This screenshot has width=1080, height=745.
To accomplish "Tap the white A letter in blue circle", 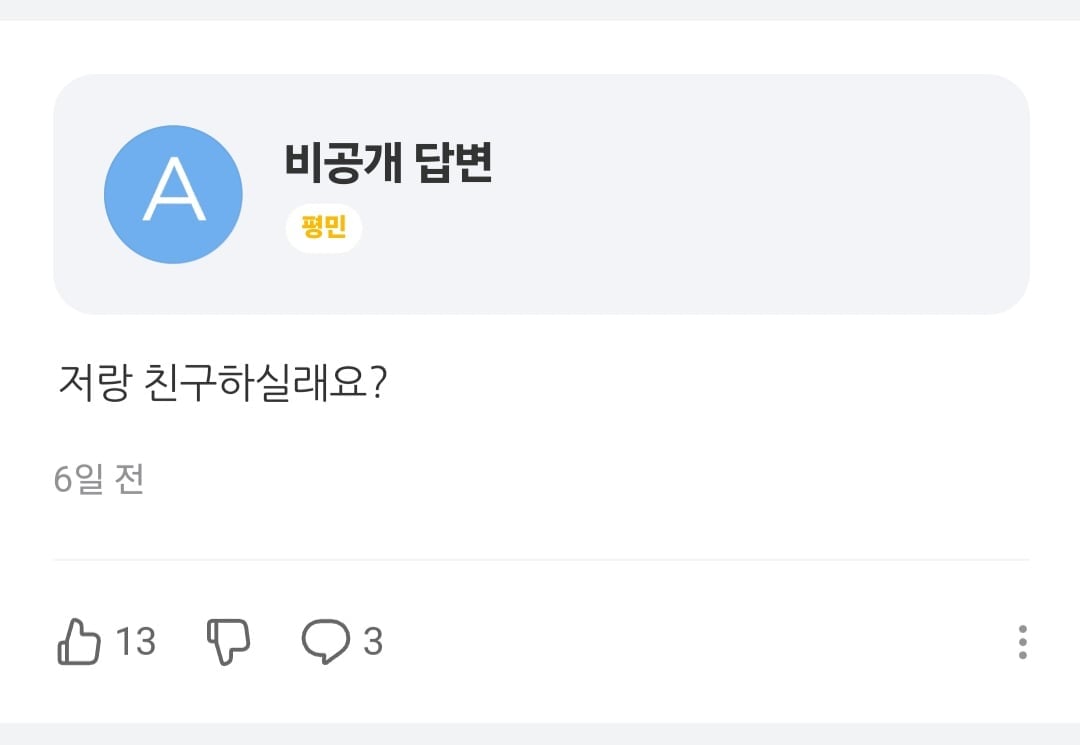I will click(174, 189).
